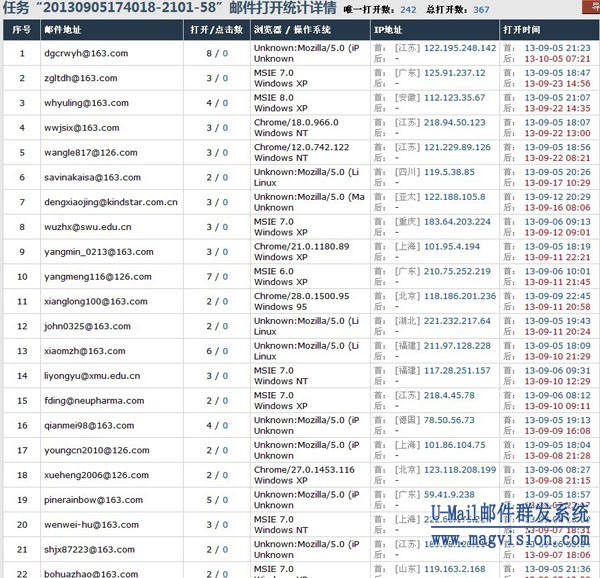This screenshot has height=578, width=600.
Task: Click the 367 total opens count
Action: (x=481, y=10)
